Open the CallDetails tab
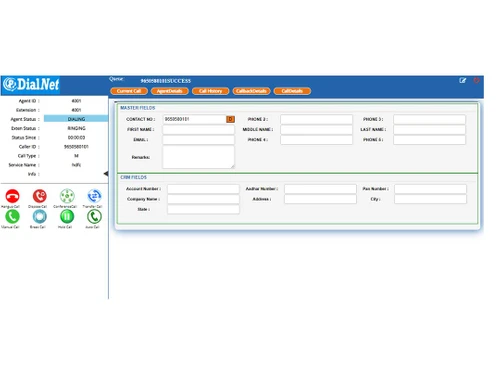 click(292, 91)
